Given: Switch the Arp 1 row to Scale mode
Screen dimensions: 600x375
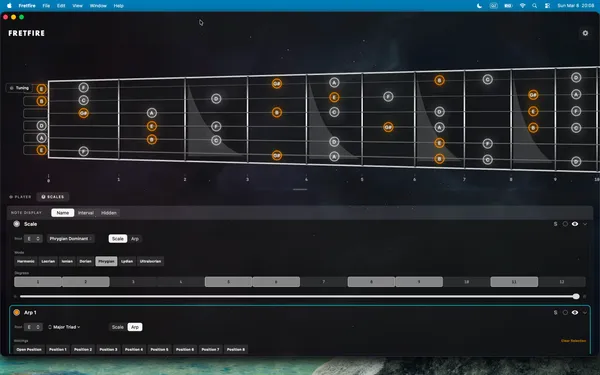Looking at the screenshot, I should click(117, 327).
